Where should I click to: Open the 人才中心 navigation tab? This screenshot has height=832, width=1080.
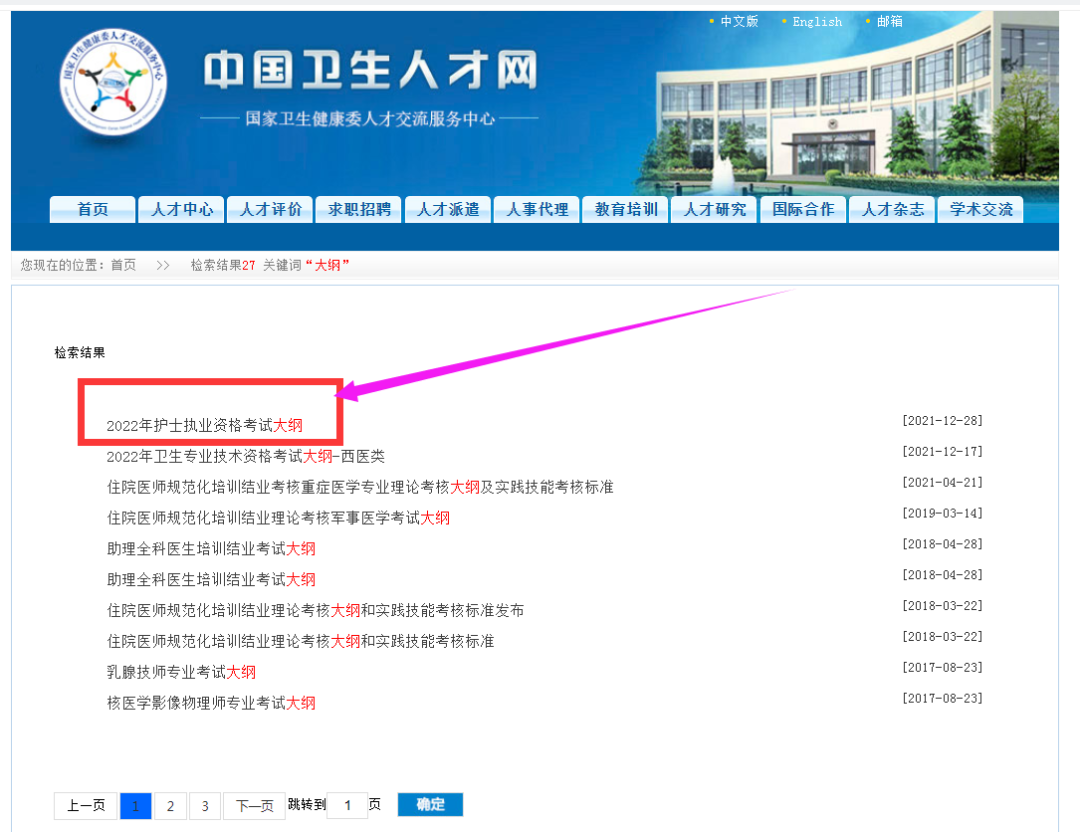click(181, 209)
